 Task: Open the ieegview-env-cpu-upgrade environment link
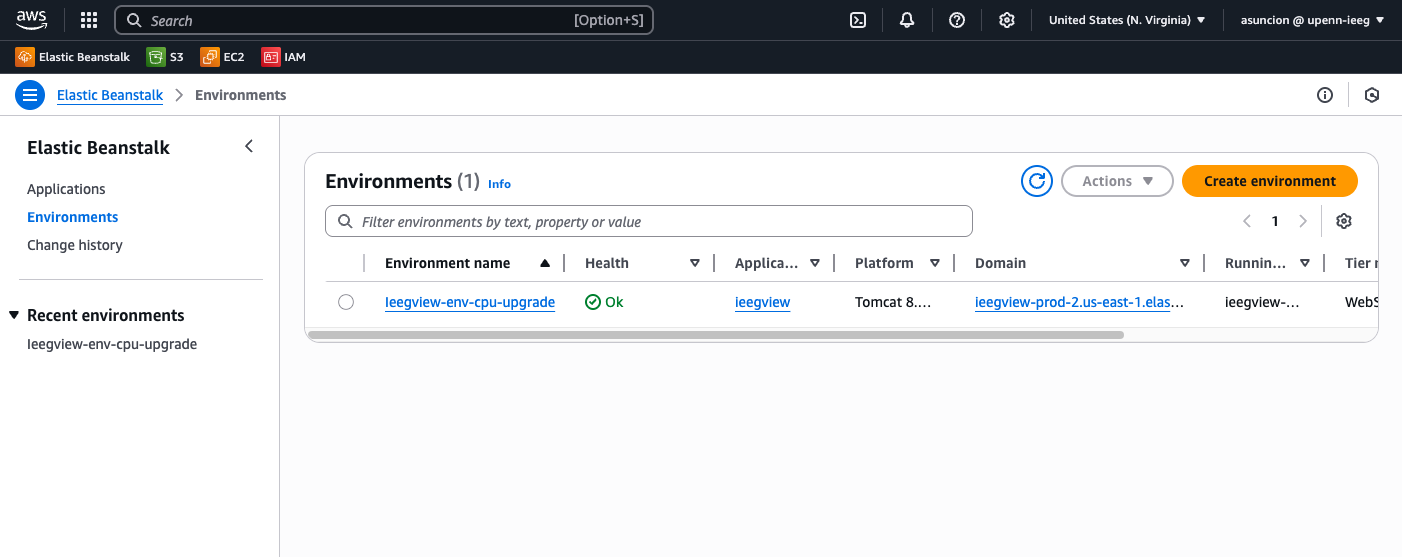[470, 302]
